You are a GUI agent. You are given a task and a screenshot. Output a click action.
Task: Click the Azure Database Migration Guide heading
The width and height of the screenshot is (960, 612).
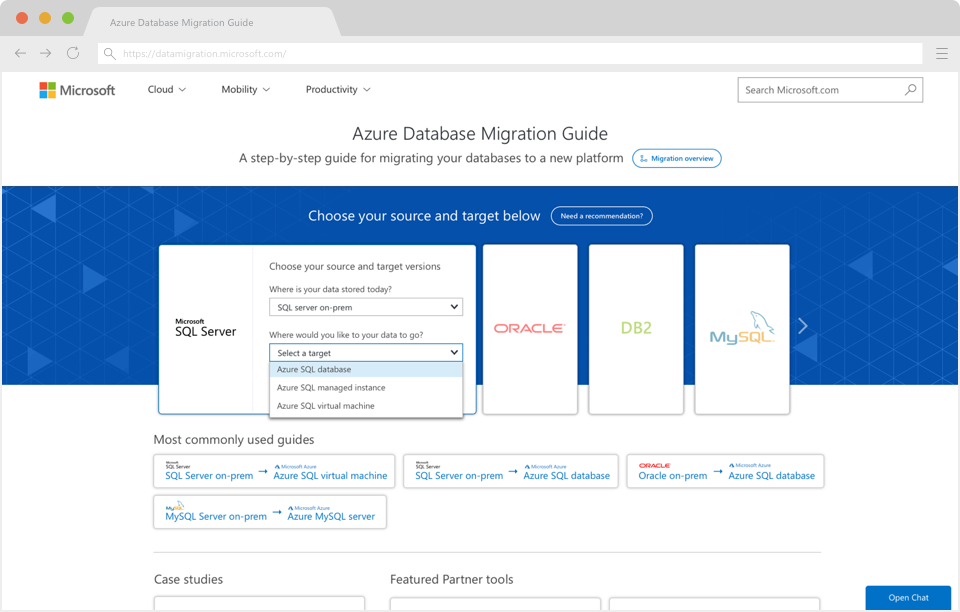pyautogui.click(x=480, y=134)
